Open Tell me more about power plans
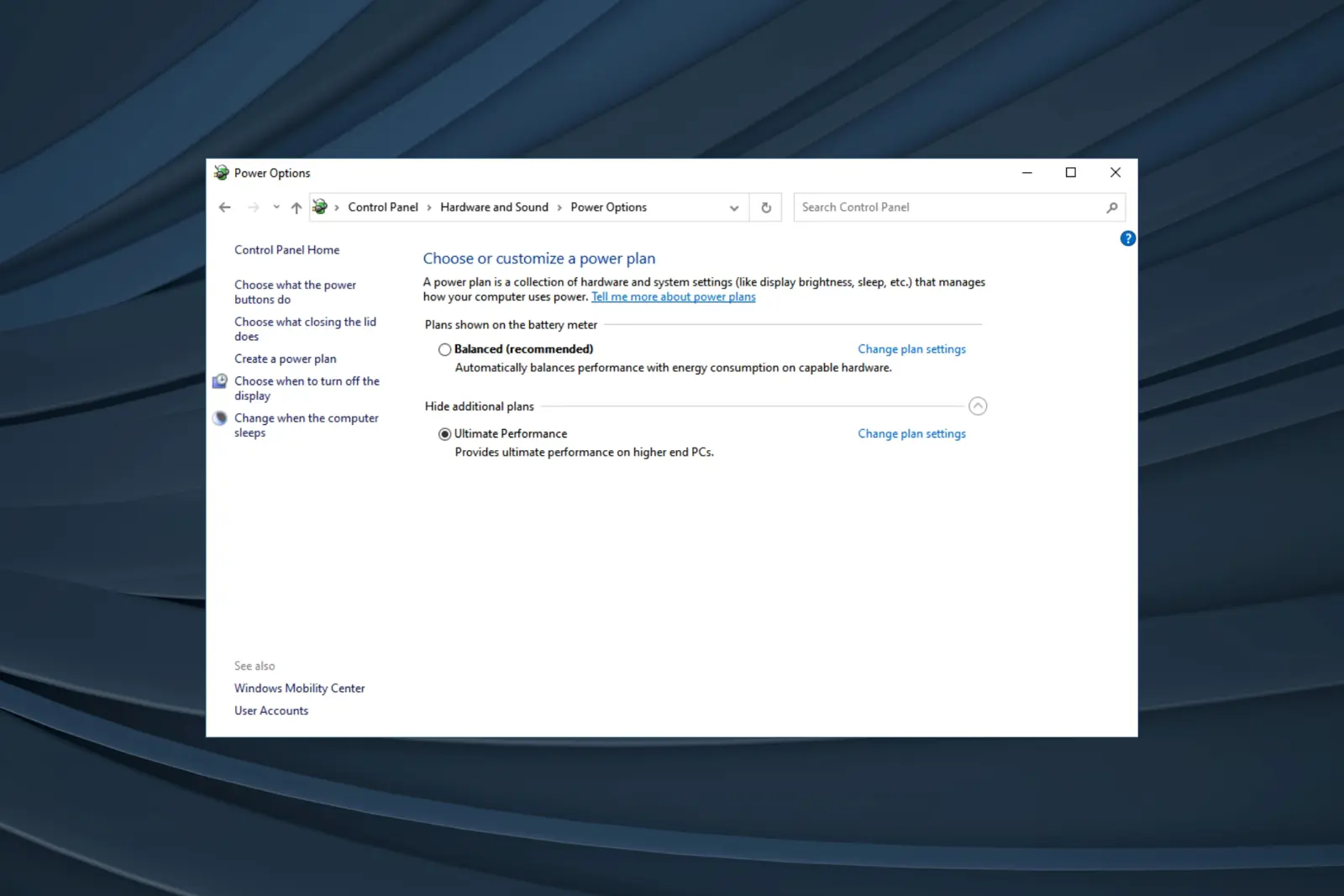Screen dimensions: 1344x896 click(x=673, y=297)
